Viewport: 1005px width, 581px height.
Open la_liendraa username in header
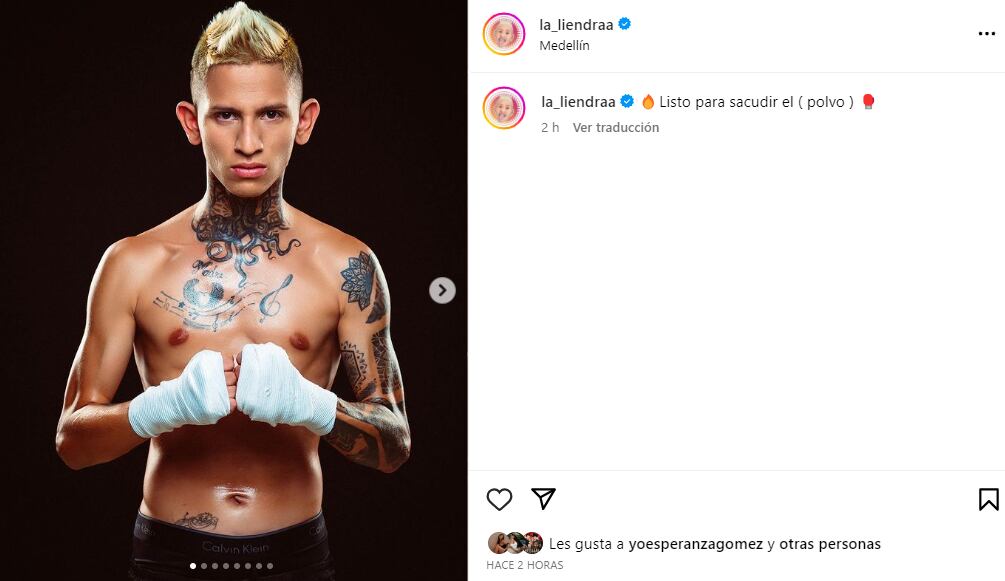[x=576, y=25]
